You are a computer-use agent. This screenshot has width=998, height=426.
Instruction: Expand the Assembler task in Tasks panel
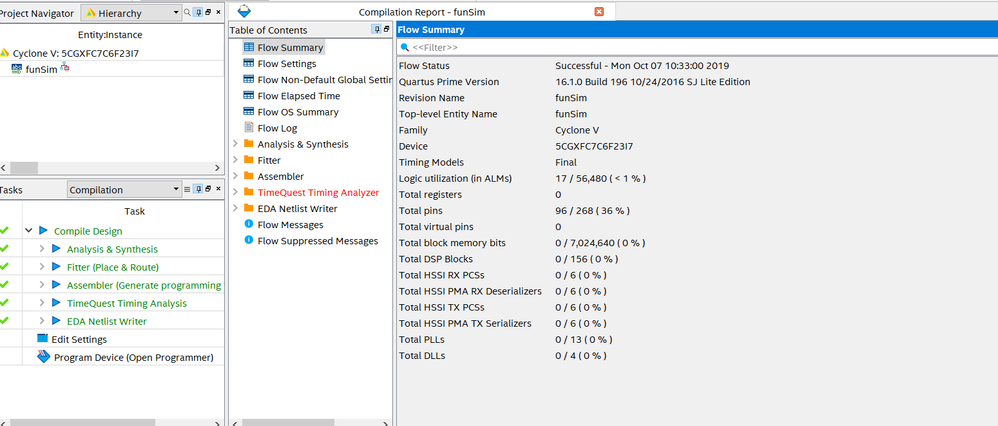(x=42, y=285)
